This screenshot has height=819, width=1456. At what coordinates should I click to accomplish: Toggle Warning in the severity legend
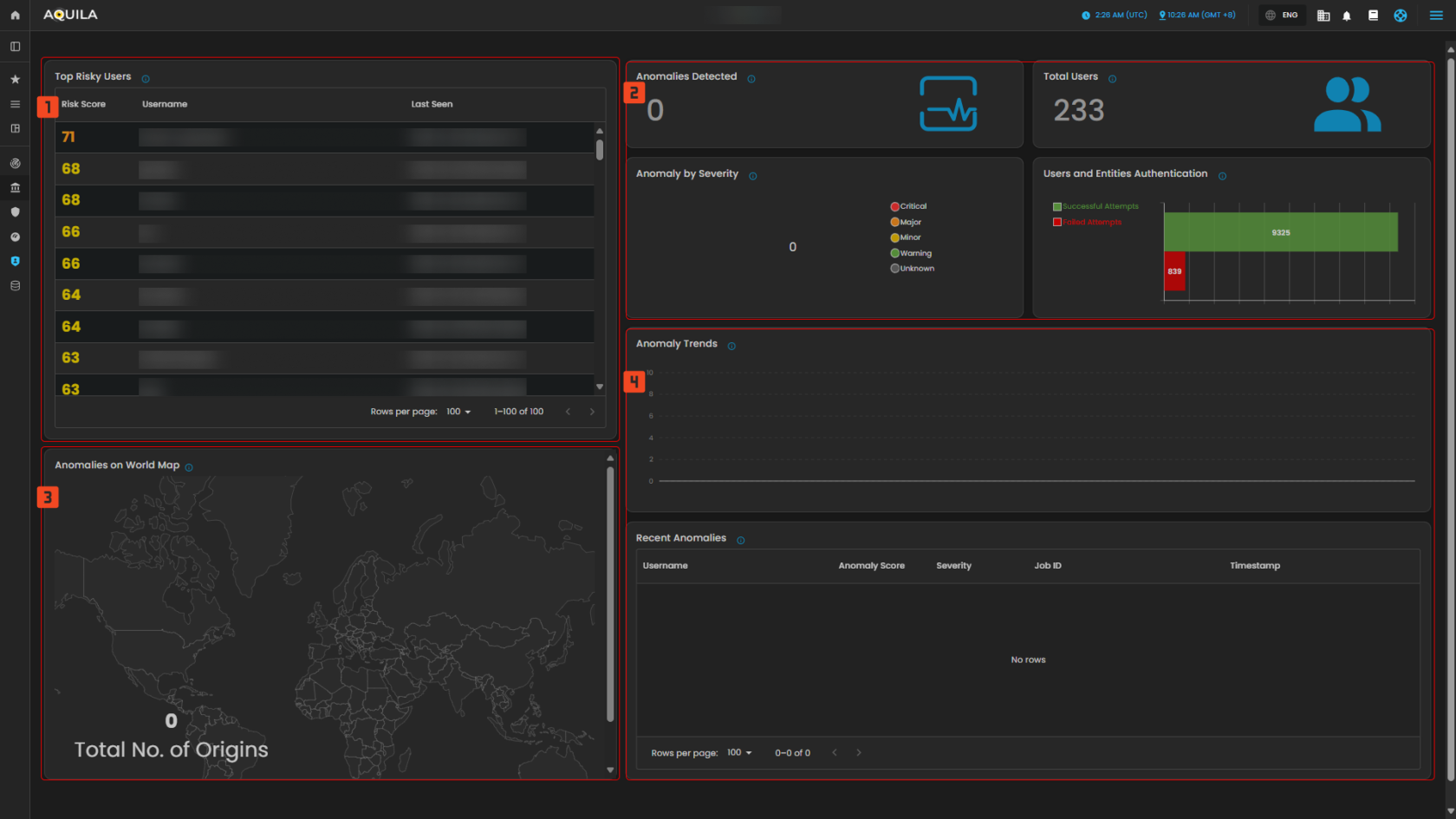coord(911,252)
